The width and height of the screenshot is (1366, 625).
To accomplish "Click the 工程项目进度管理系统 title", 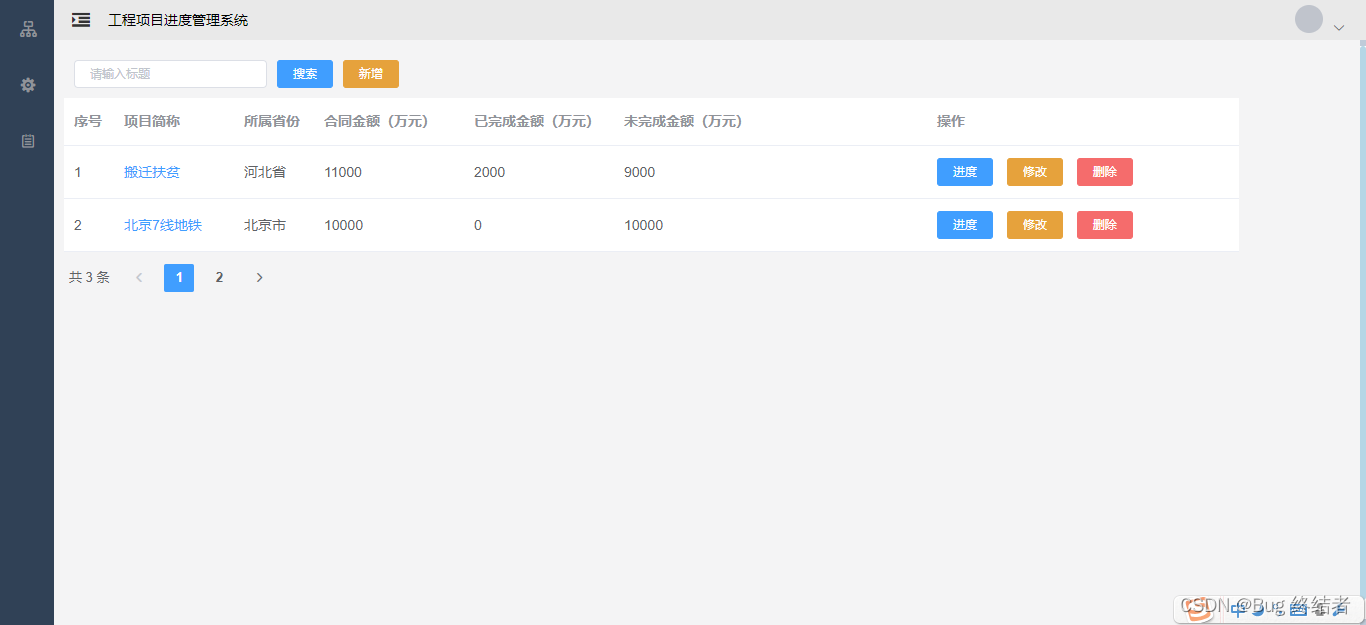I will tap(178, 20).
